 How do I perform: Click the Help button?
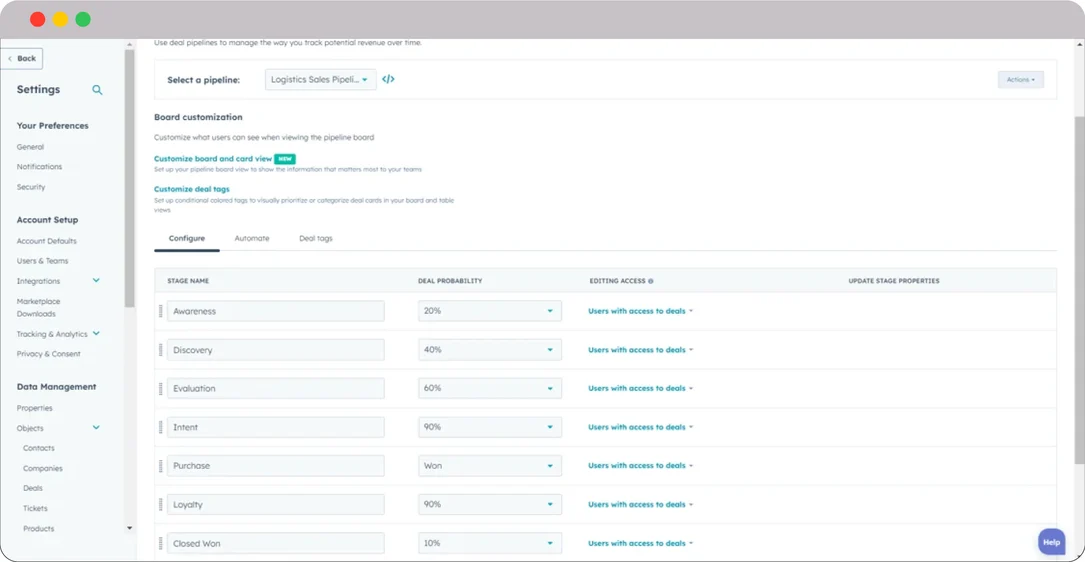click(1051, 543)
